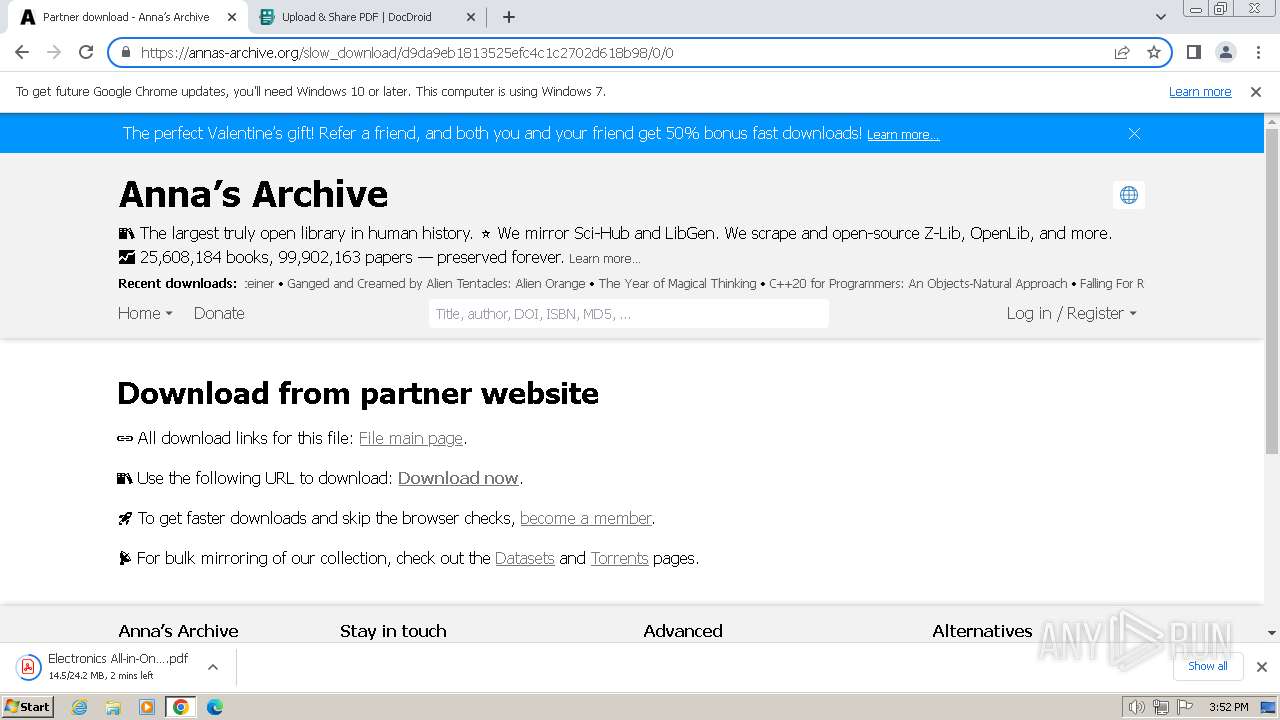Open the Datasets page link

[524, 558]
